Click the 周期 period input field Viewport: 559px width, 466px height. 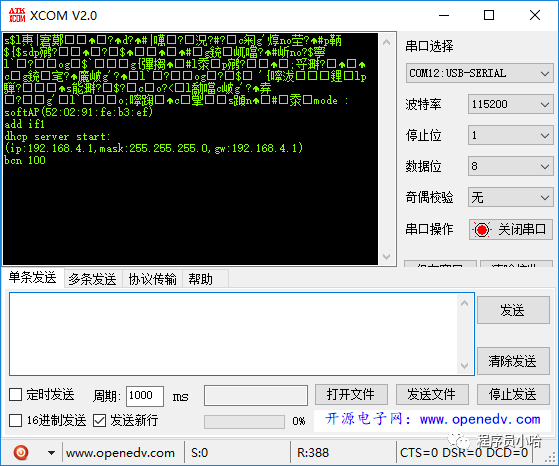tap(145, 396)
